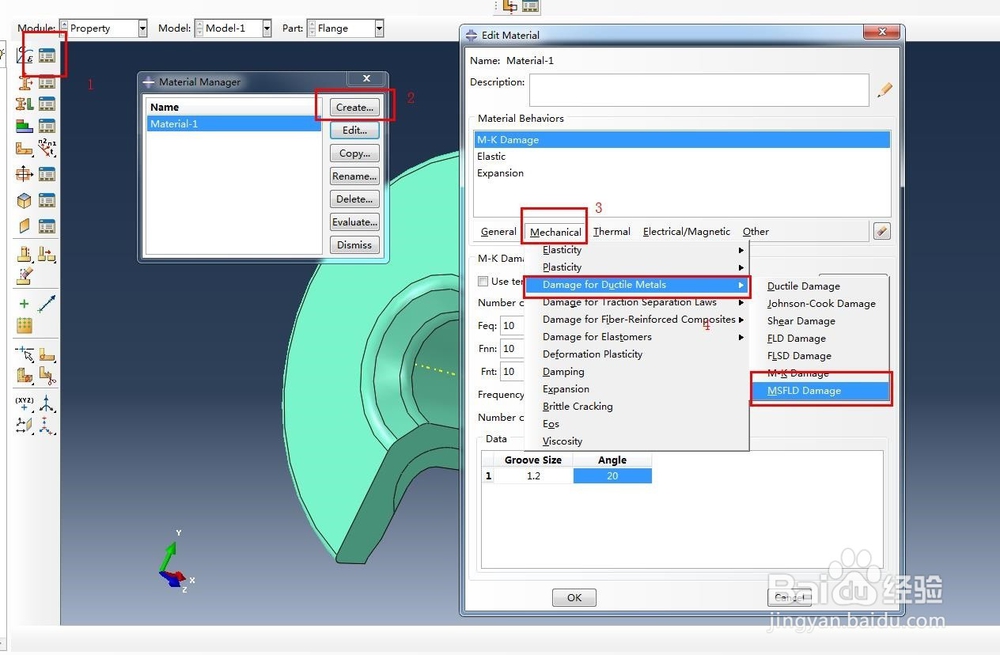
Task: Click the Assign Section icon
Action: coord(25,104)
